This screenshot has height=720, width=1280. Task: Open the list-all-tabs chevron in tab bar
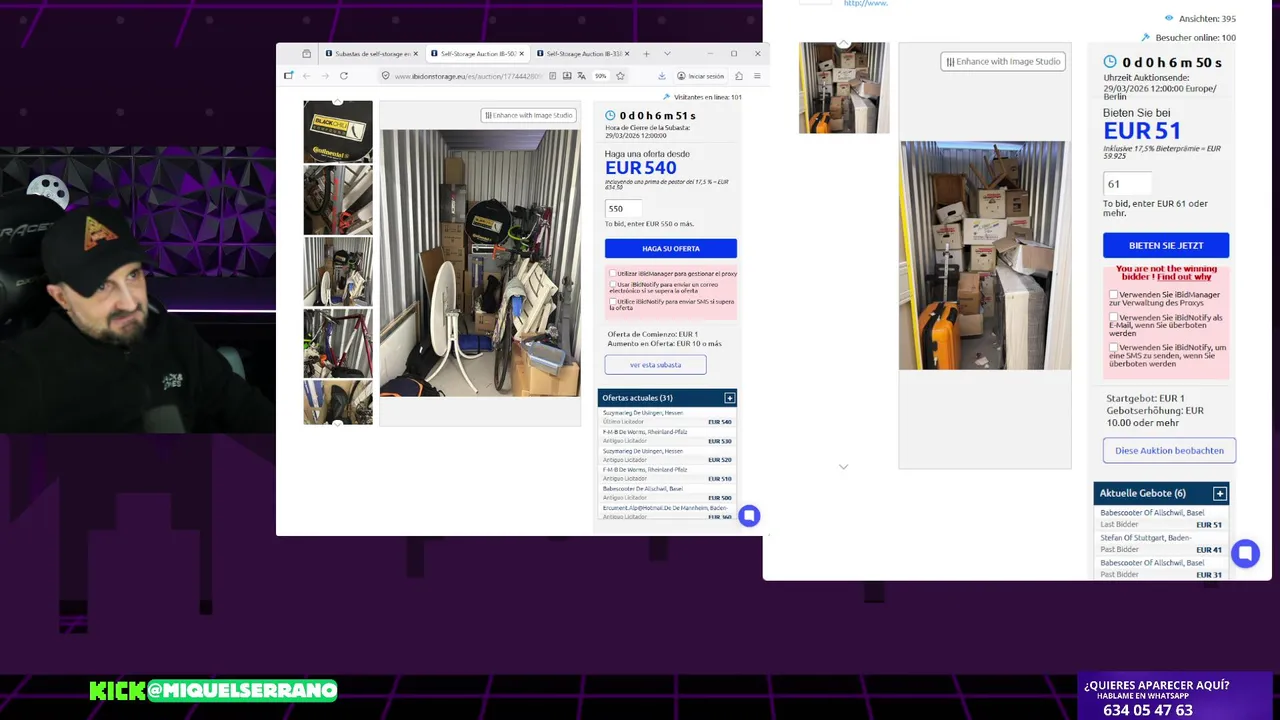click(x=667, y=54)
